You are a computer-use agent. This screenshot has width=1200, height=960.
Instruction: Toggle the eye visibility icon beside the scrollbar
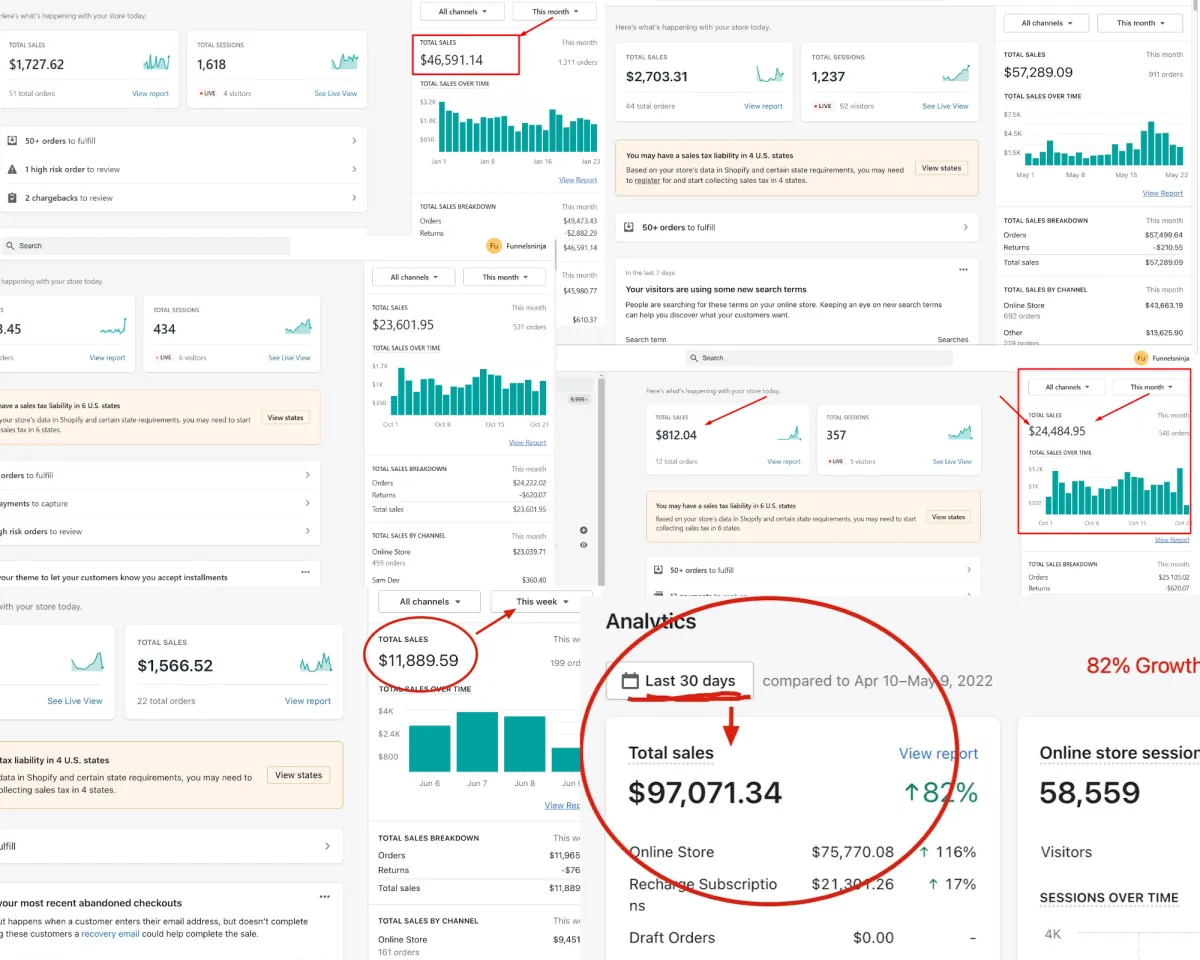[583, 545]
